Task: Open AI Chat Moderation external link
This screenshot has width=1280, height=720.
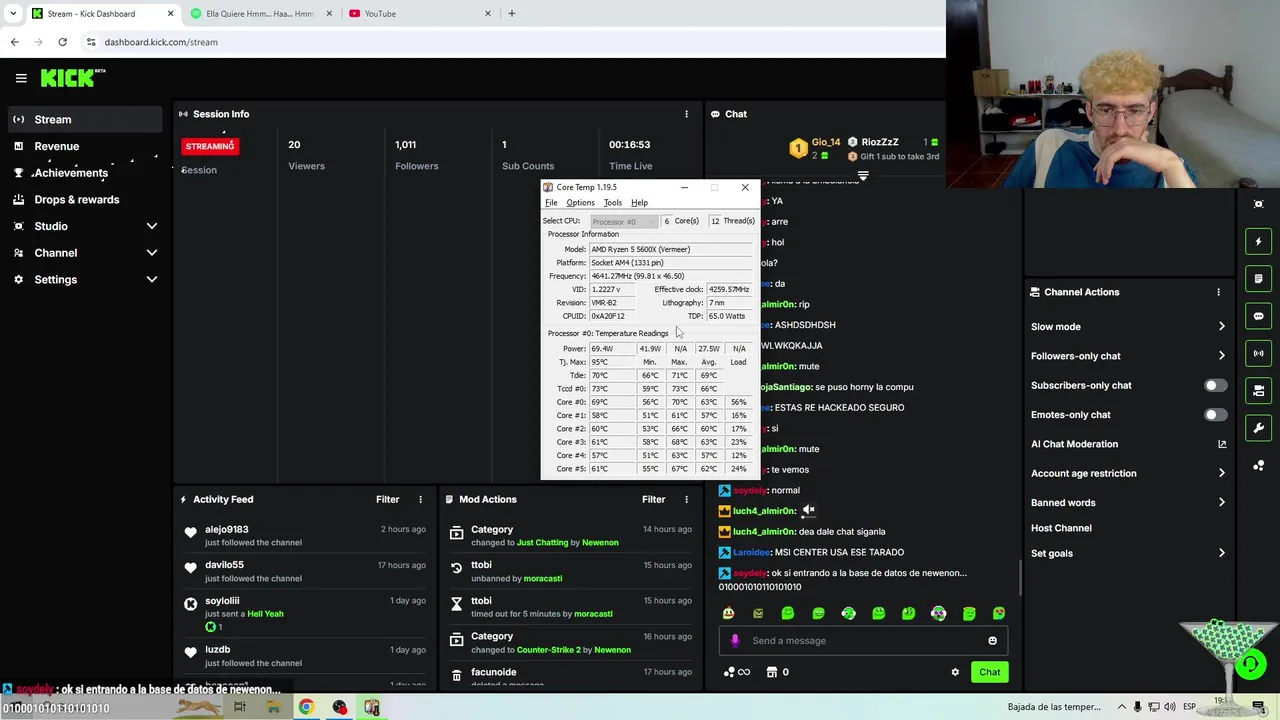Action: click(x=1222, y=444)
